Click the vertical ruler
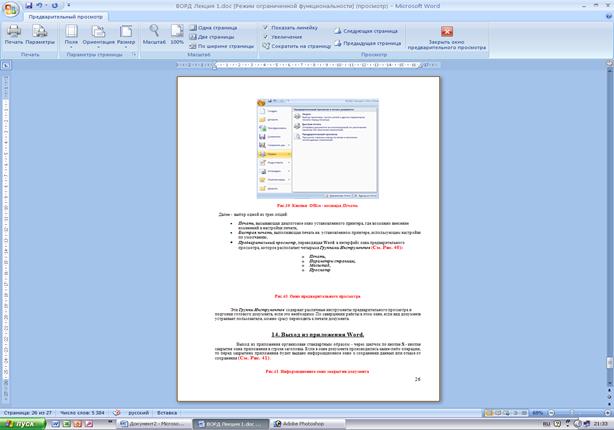 pyautogui.click(x=5, y=238)
